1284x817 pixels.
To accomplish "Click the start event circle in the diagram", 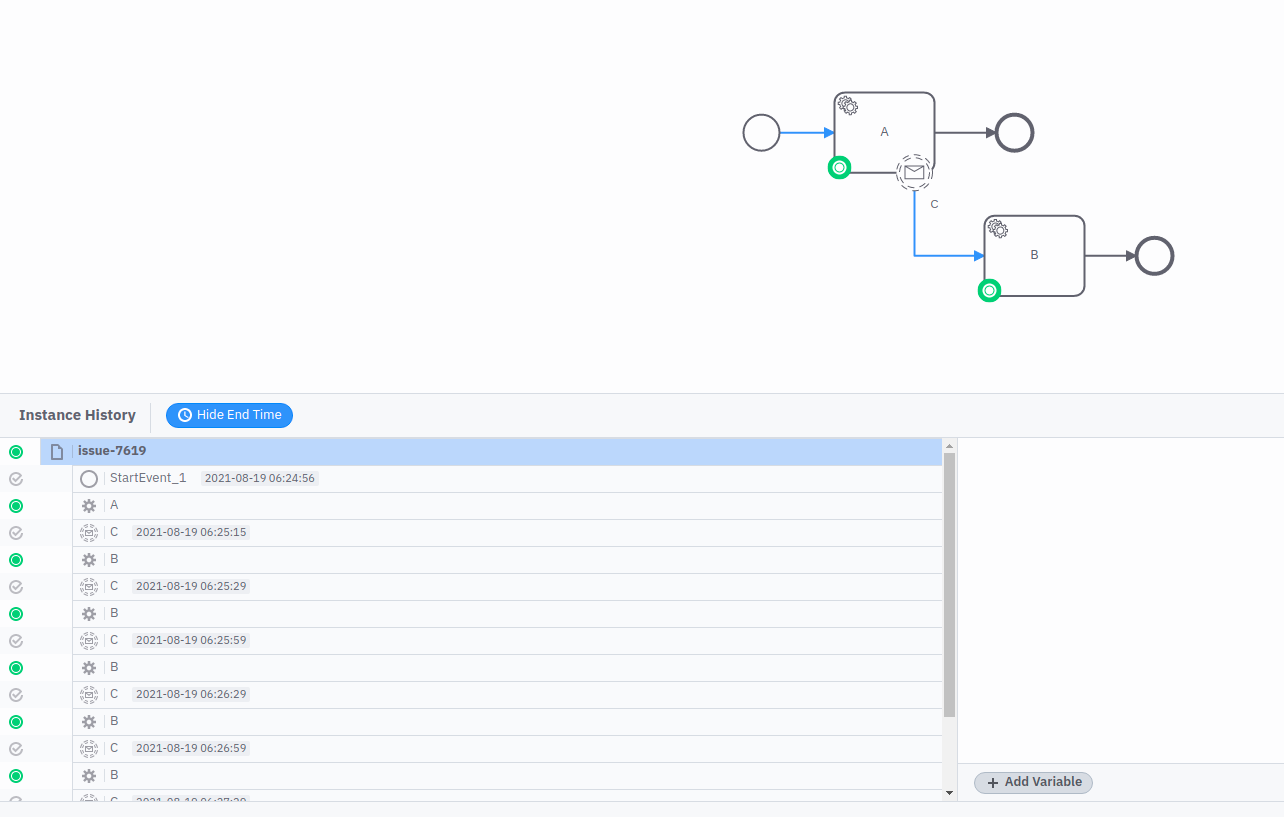I will (x=761, y=132).
